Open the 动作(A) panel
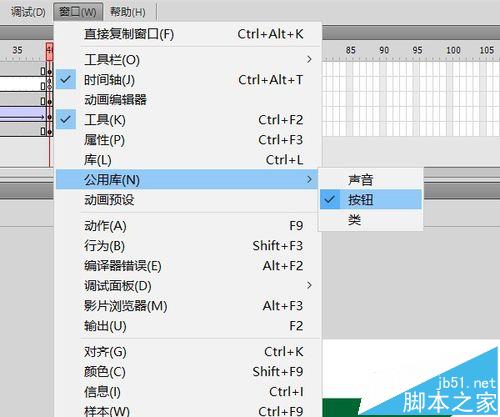Viewport: 500px width, 417px height. [188, 226]
